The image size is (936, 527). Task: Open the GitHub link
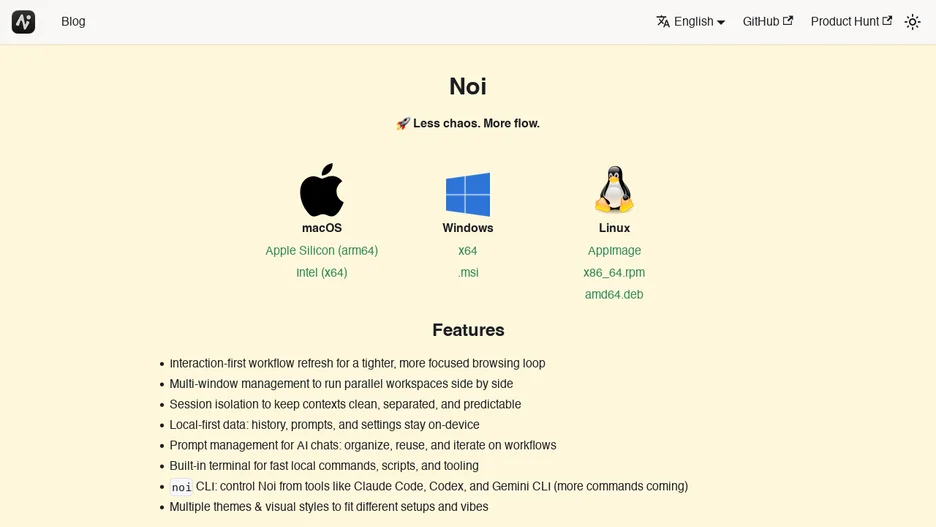pos(768,21)
